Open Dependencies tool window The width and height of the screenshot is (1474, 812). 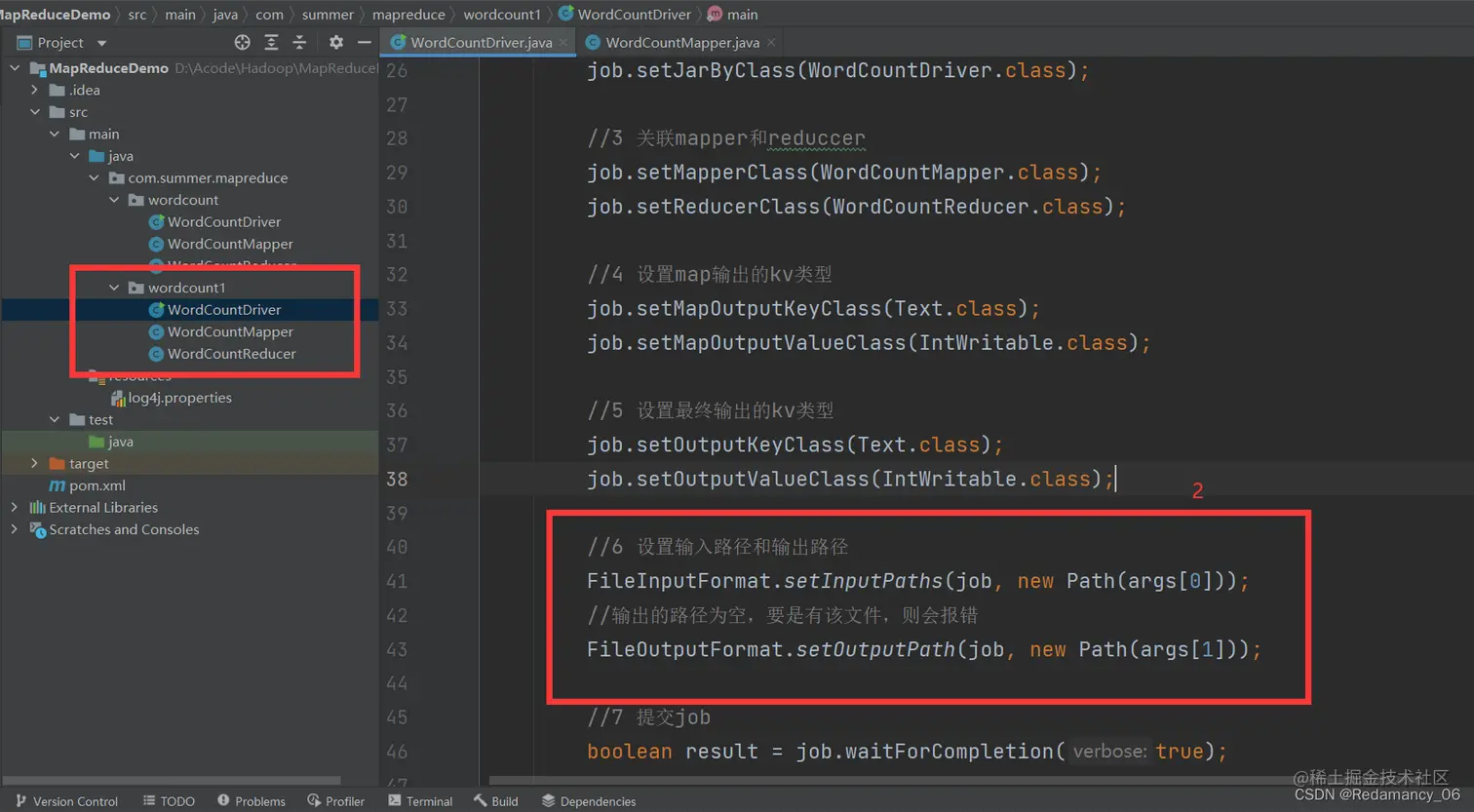[x=589, y=801]
